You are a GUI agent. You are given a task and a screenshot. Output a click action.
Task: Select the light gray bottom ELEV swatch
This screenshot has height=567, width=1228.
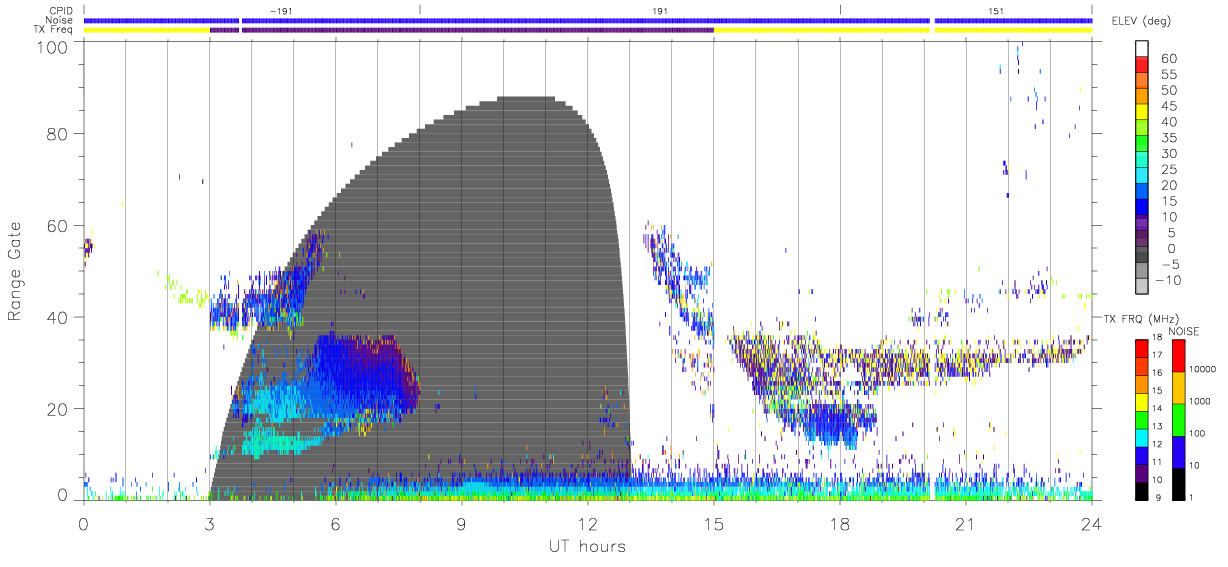point(1143,288)
